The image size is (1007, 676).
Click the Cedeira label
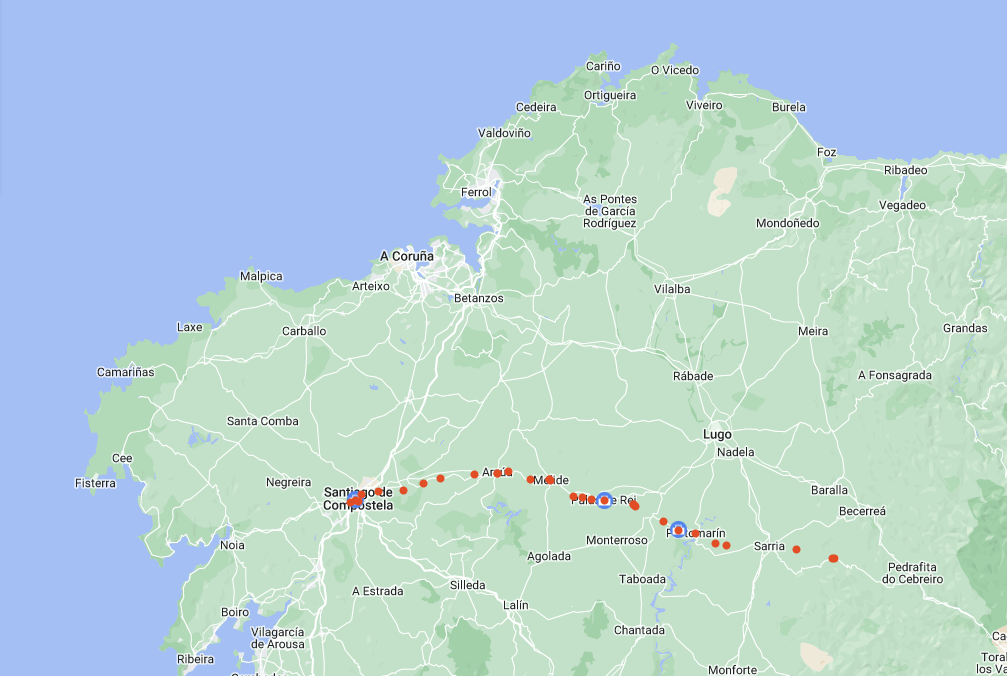[x=536, y=107]
